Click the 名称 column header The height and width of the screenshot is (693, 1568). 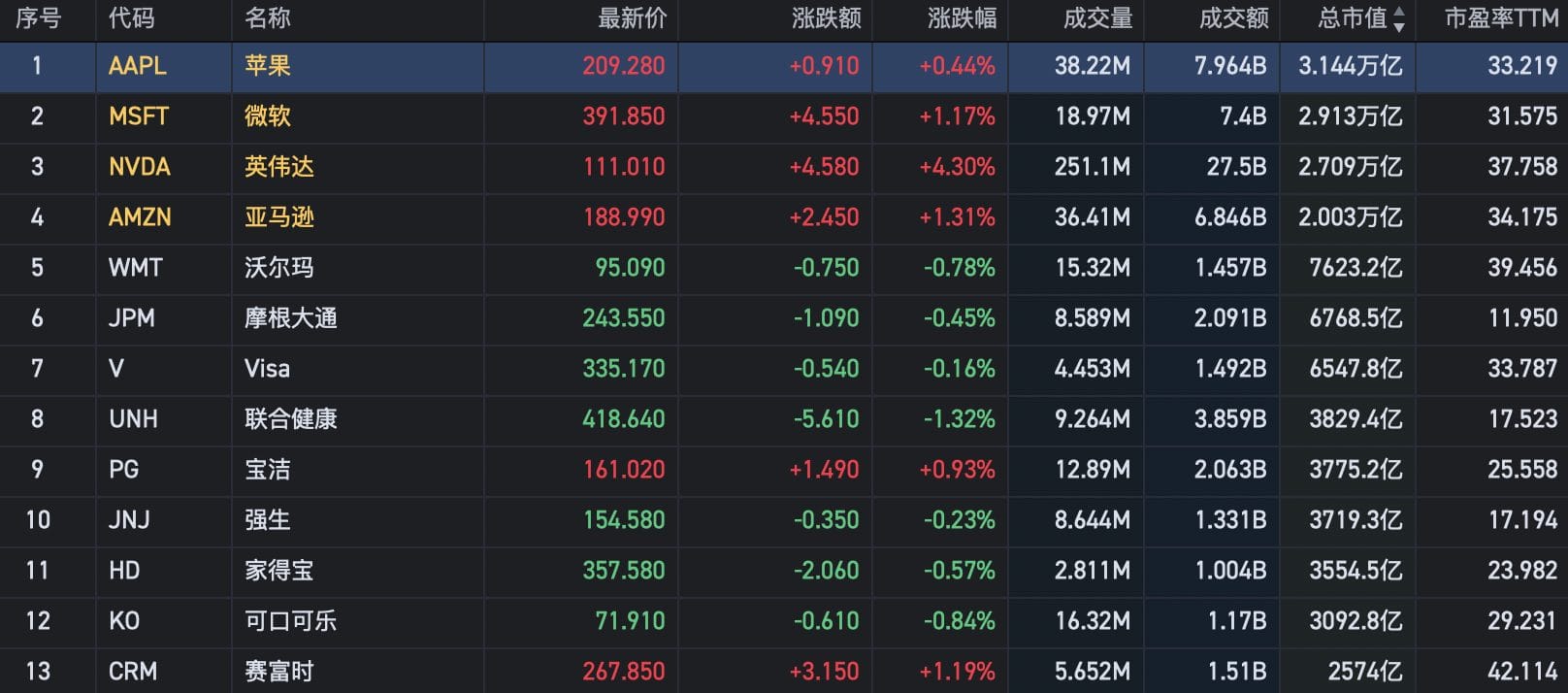click(267, 18)
